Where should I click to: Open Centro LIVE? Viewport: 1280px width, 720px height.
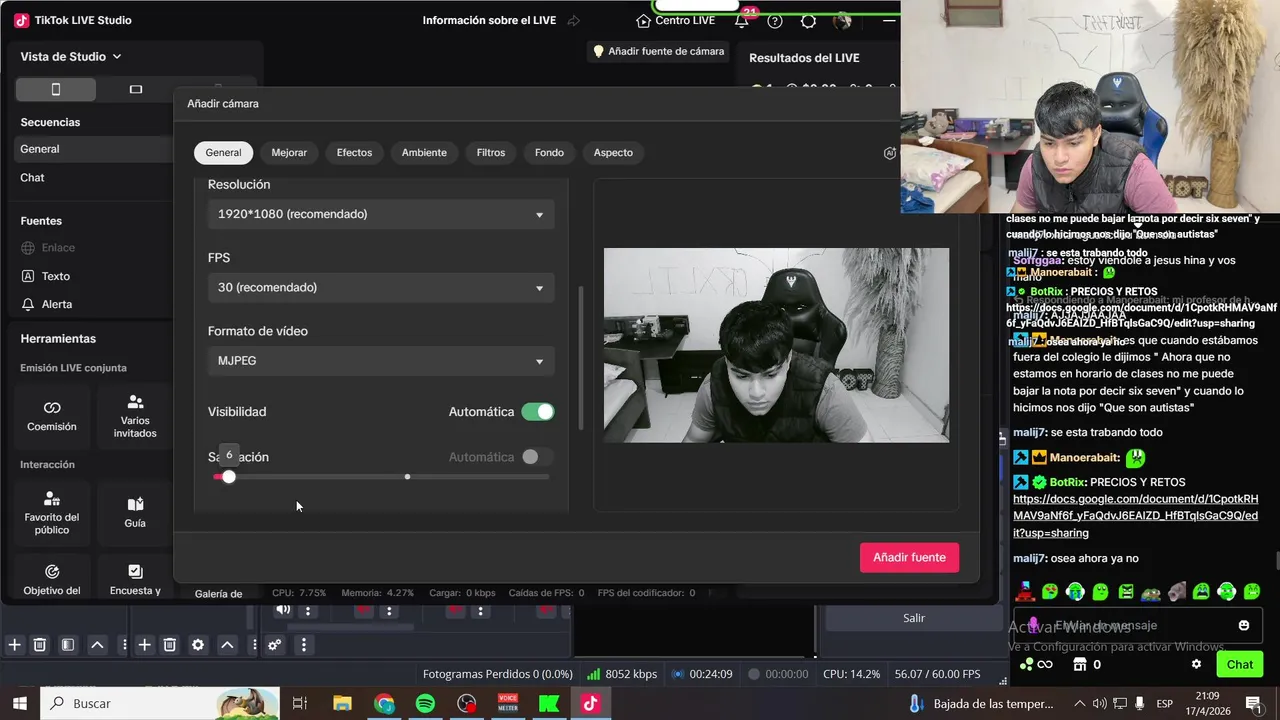[676, 21]
